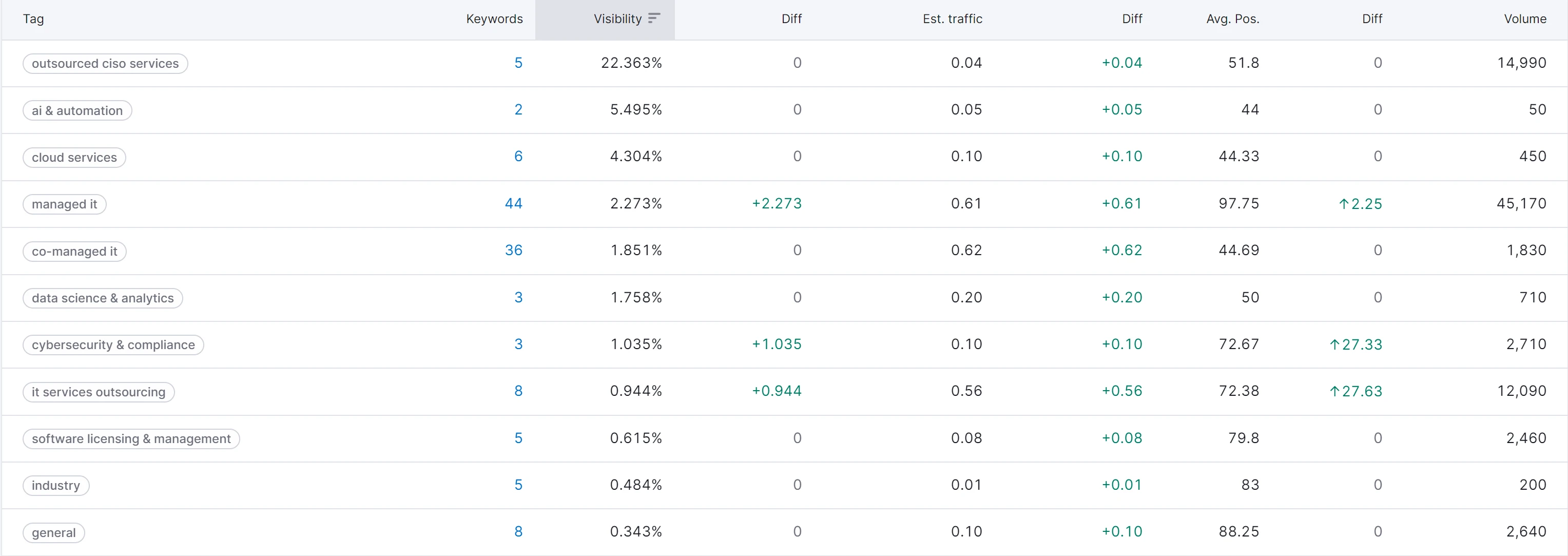Select software licensing & management tag
Image resolution: width=1568 pixels, height=556 pixels.
pyautogui.click(x=131, y=438)
